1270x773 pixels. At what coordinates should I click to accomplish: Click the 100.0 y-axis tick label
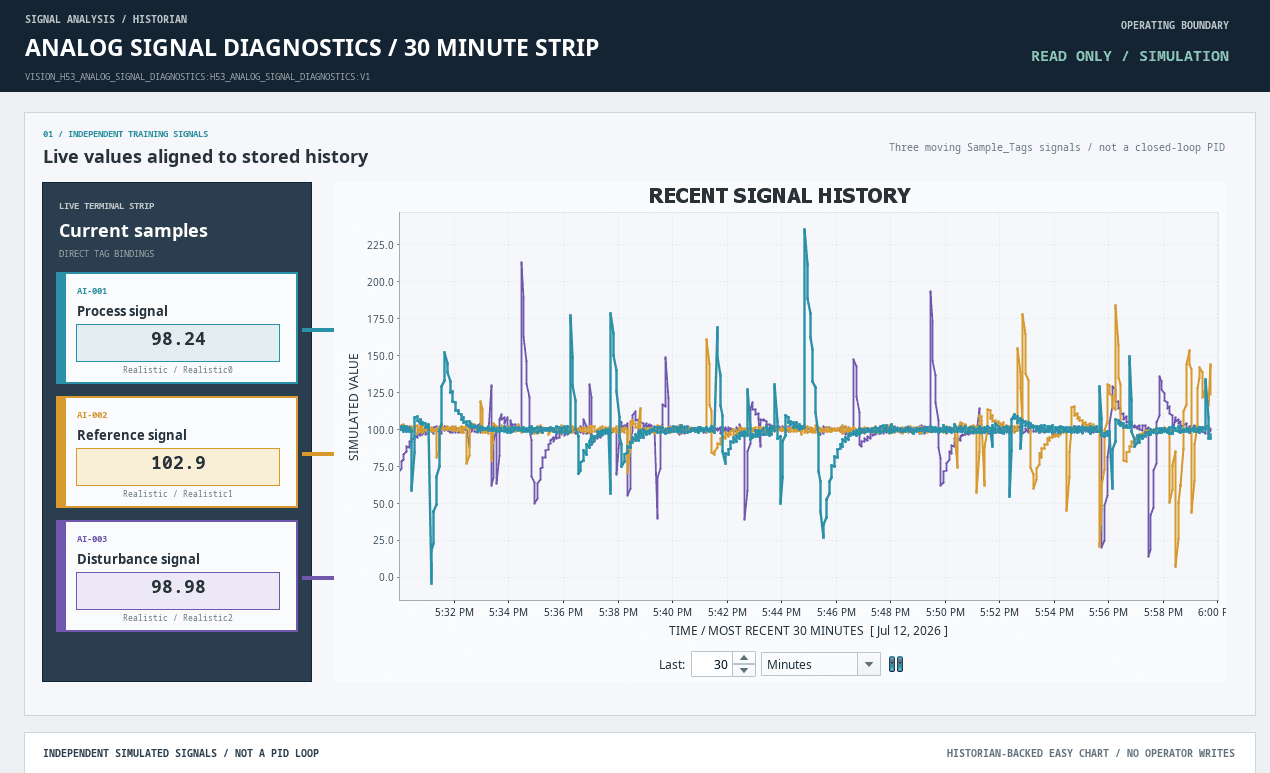click(382, 430)
